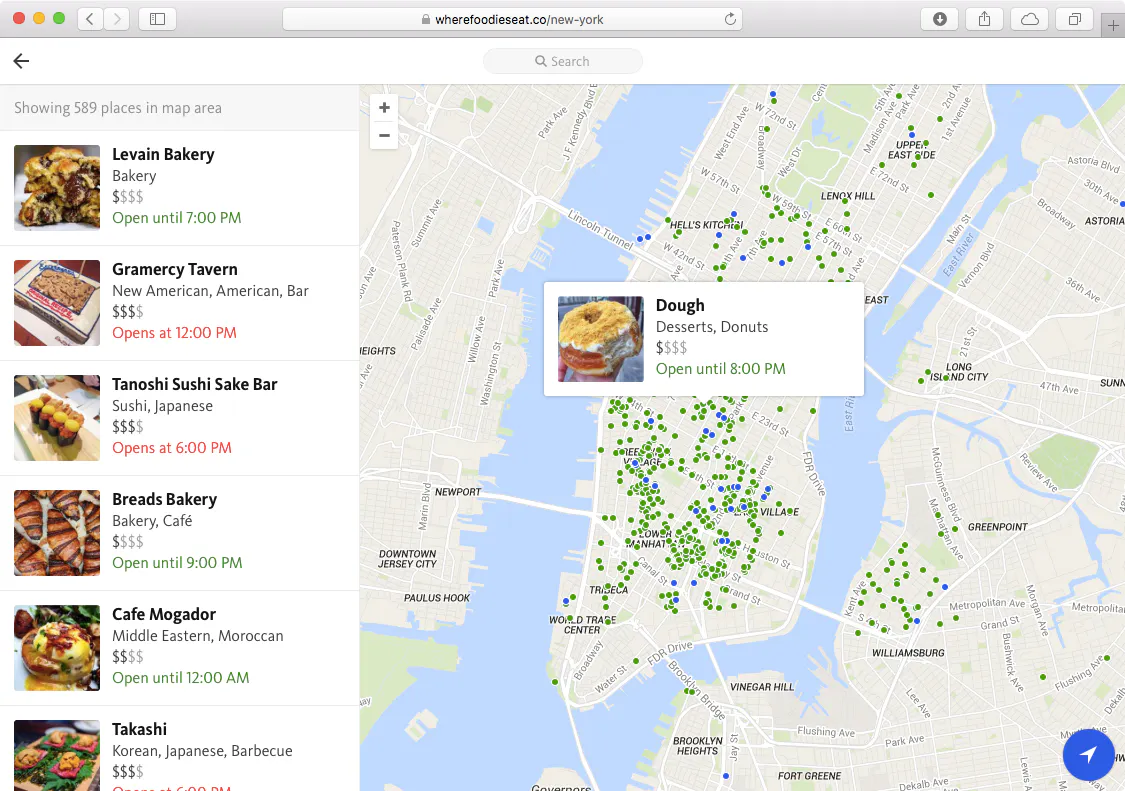The image size is (1125, 791).
Task: Click the ASTORIA map label
Action: pos(1104,221)
